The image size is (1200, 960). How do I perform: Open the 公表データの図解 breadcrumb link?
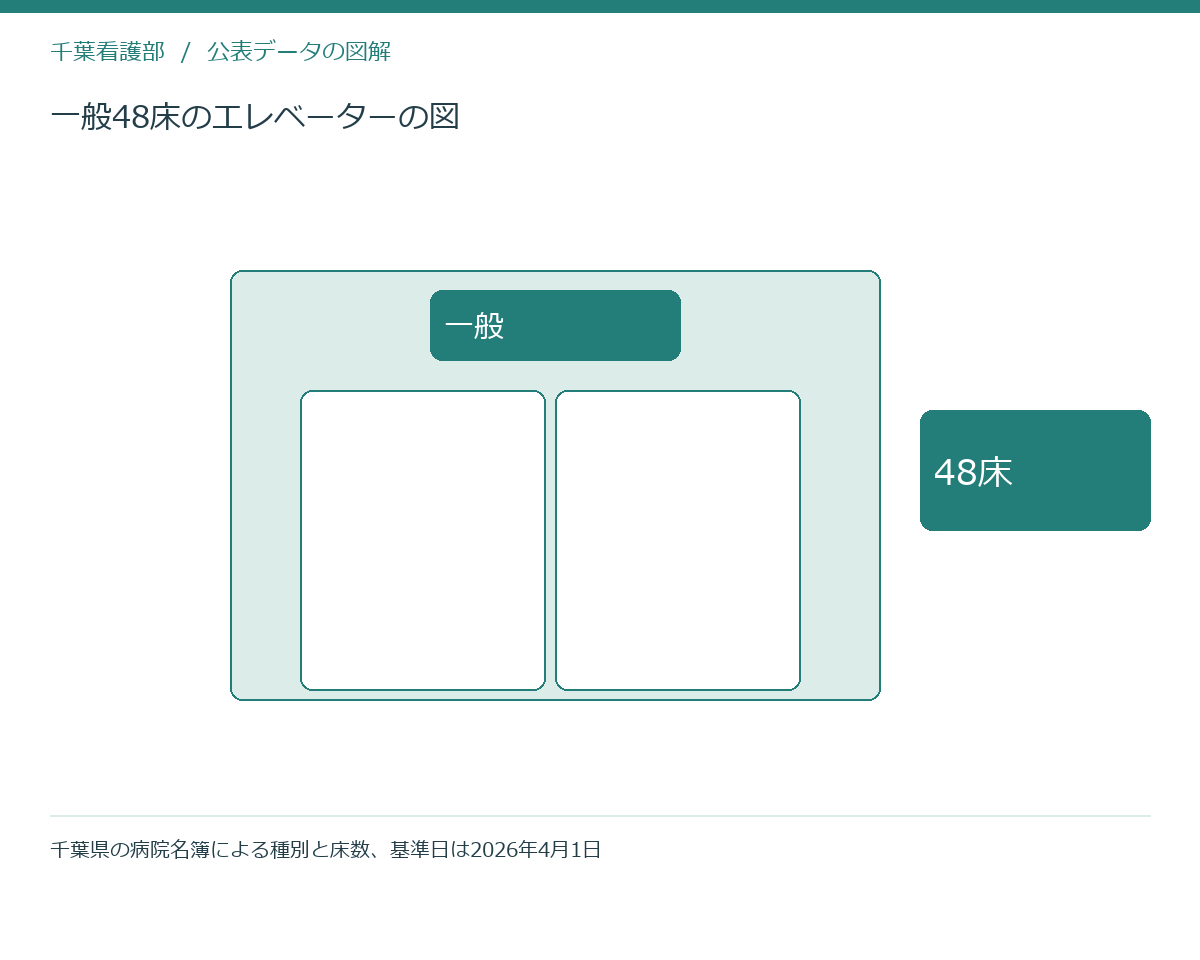[x=299, y=51]
